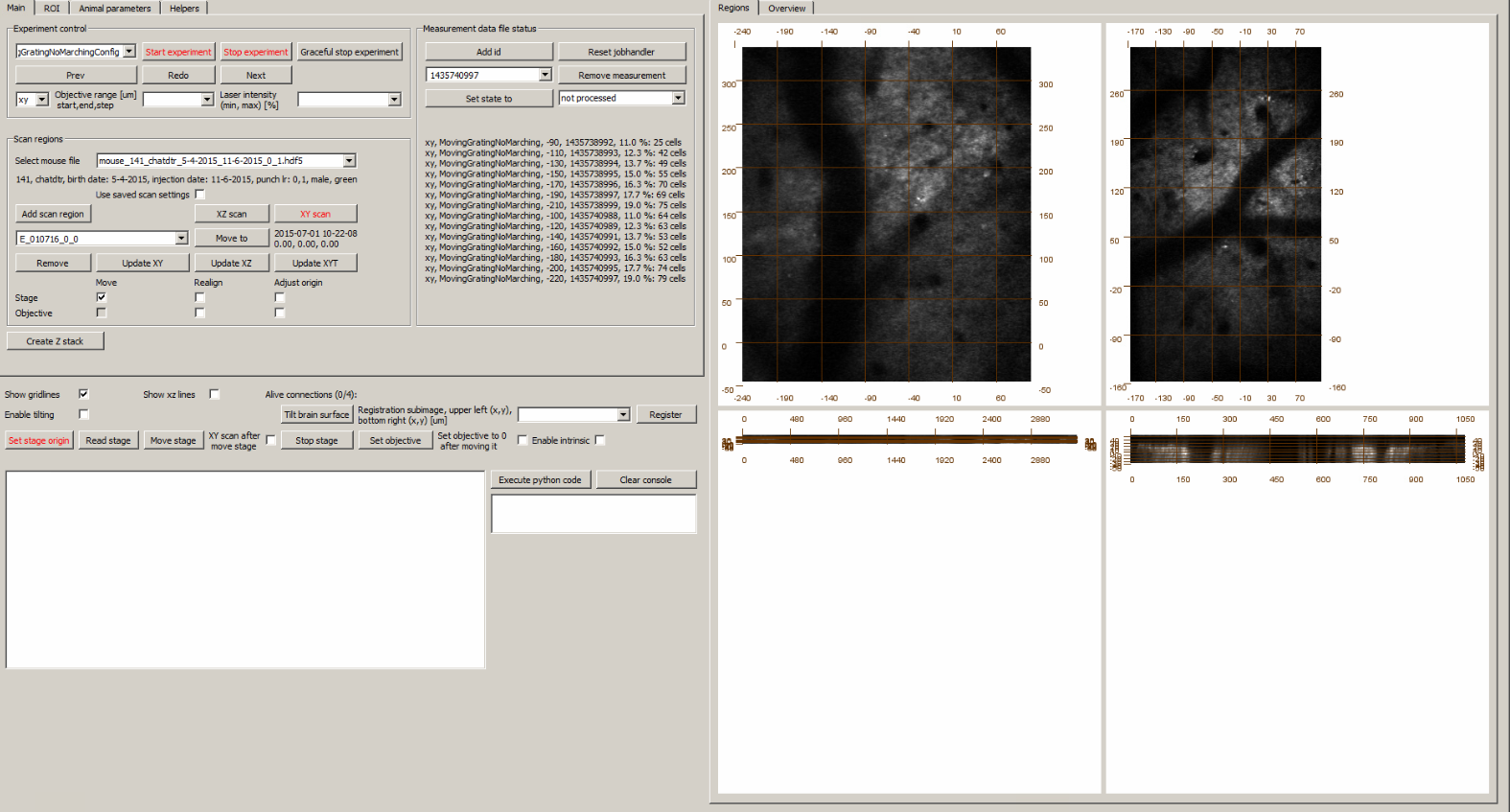Switch to the Overview tab
The width and height of the screenshot is (1510, 812).
coord(786,8)
